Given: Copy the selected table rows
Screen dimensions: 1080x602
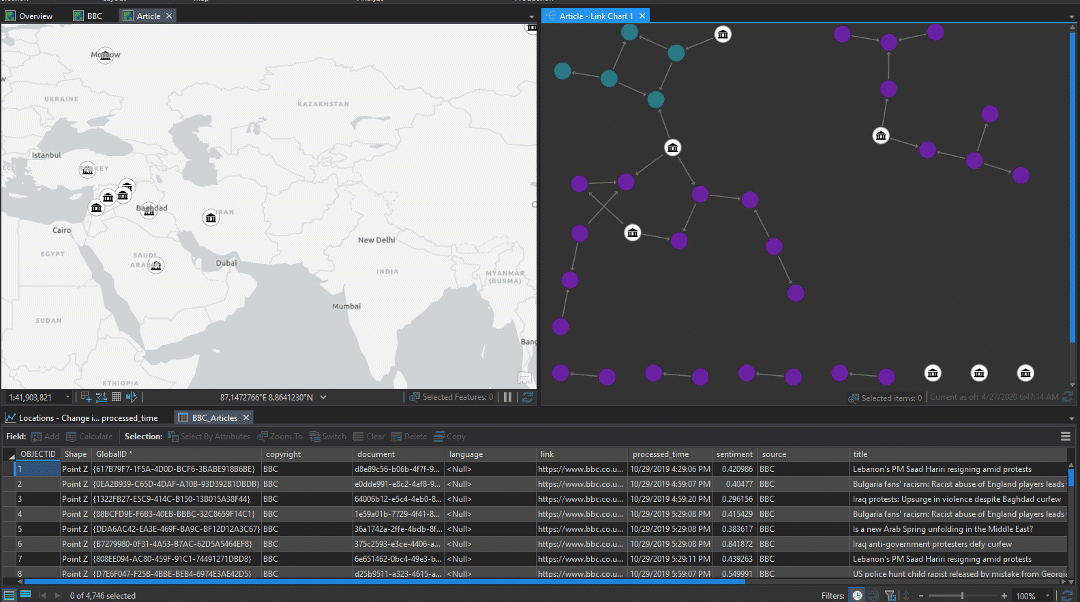Looking at the screenshot, I should tap(450, 437).
